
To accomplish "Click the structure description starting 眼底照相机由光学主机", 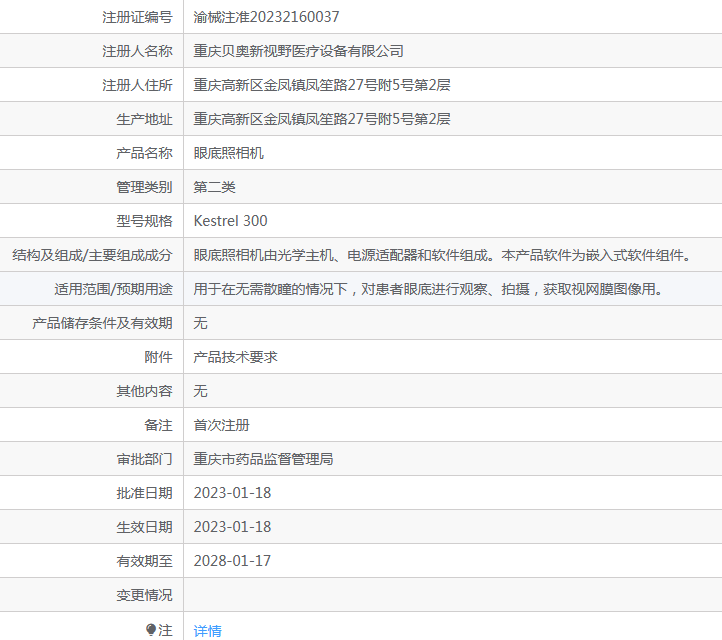I will 442,255.
